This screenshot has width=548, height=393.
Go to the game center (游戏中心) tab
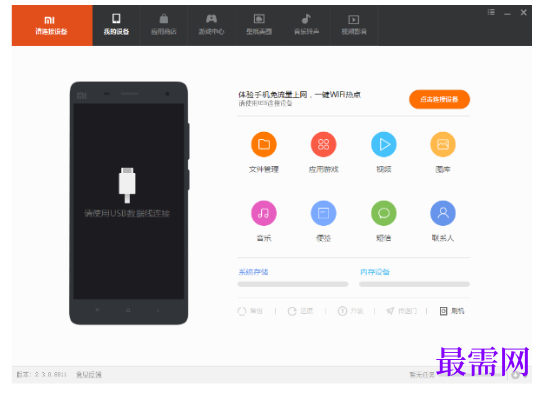(x=211, y=25)
